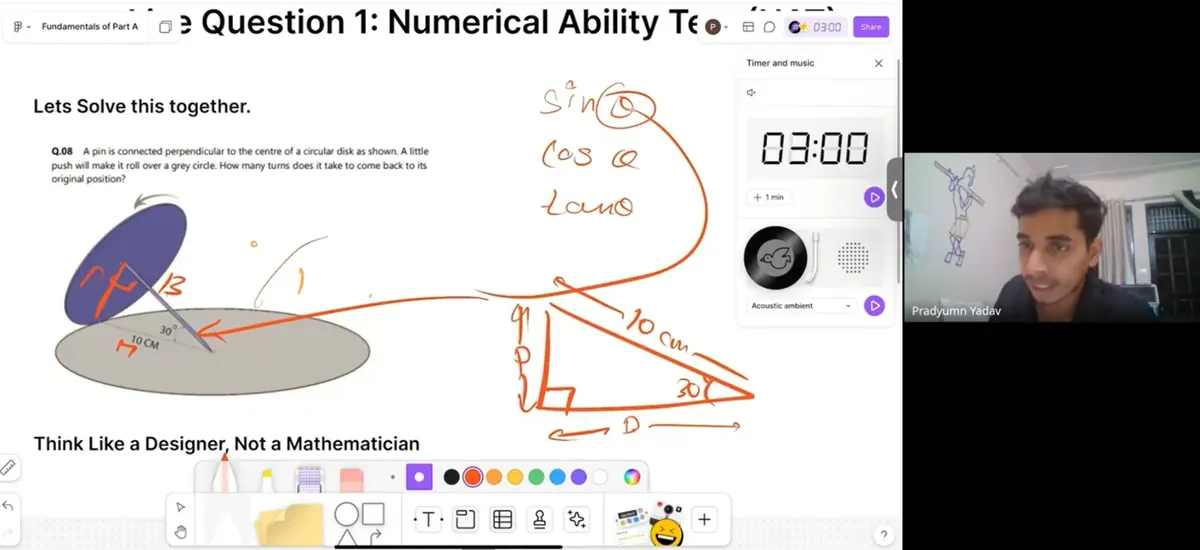
Task: Choose the thick purple stroke size option
Action: tap(419, 477)
